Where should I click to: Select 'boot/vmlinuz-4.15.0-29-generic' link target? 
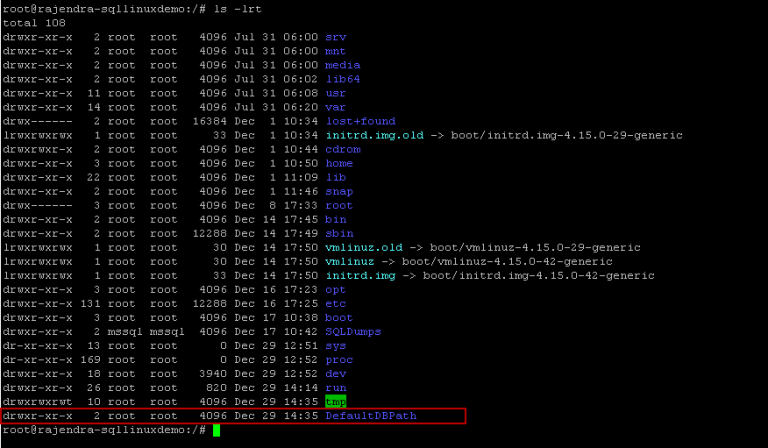[x=535, y=248]
